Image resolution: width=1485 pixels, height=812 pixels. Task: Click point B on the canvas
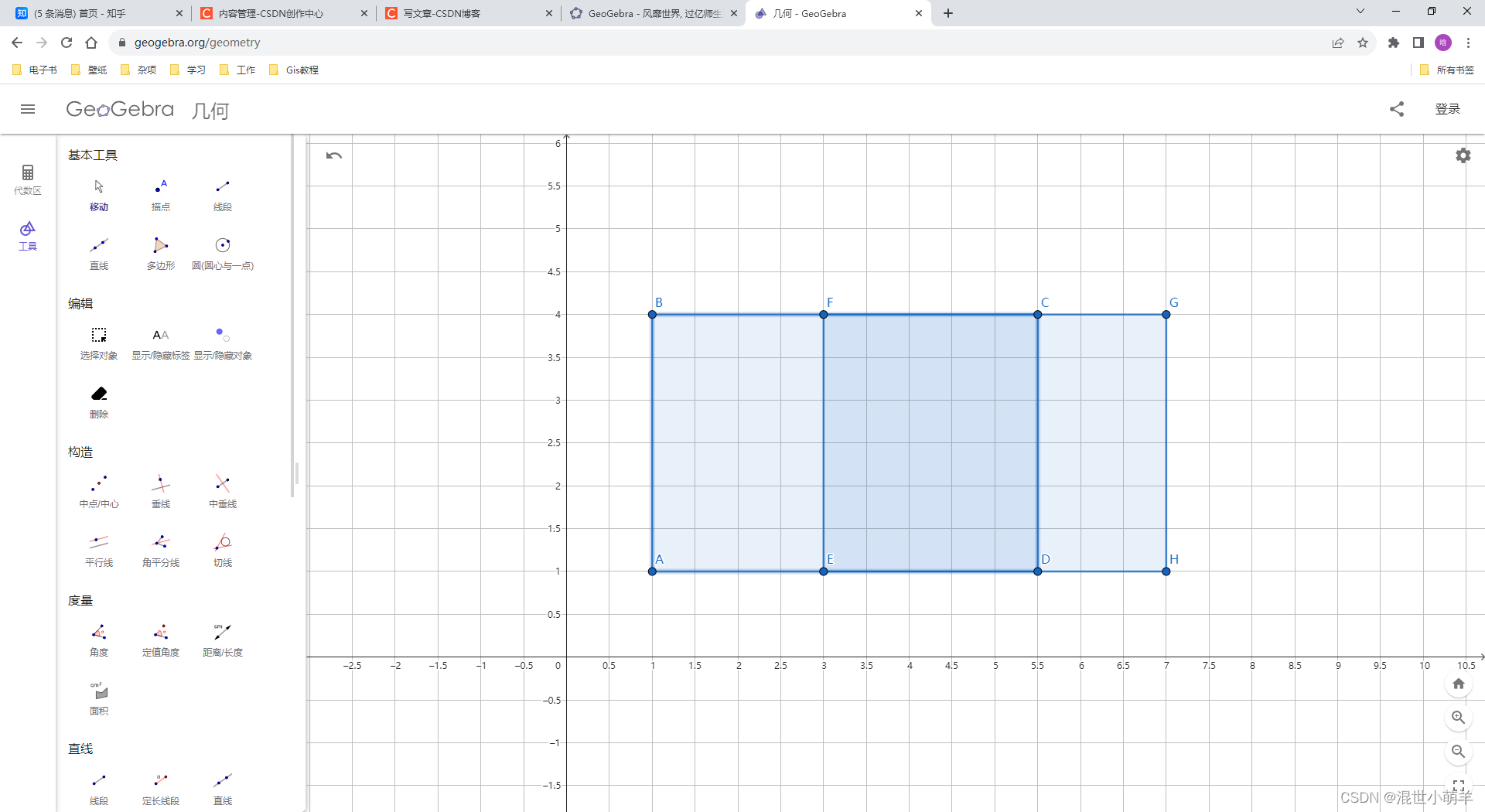(652, 315)
